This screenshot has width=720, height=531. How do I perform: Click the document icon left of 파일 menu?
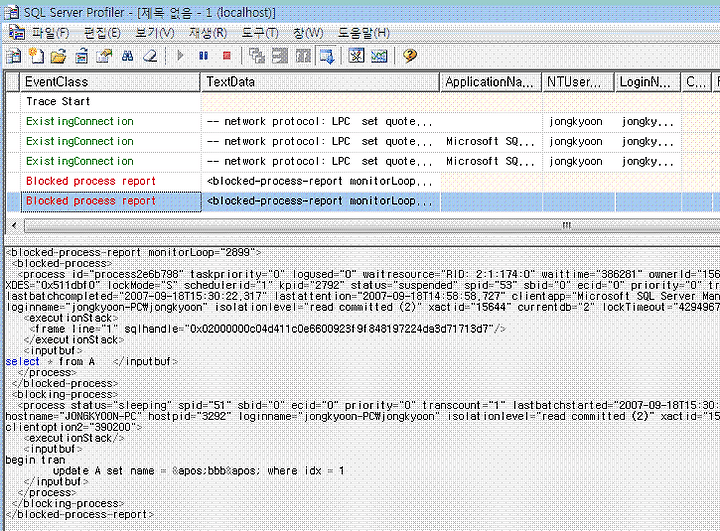[17, 33]
